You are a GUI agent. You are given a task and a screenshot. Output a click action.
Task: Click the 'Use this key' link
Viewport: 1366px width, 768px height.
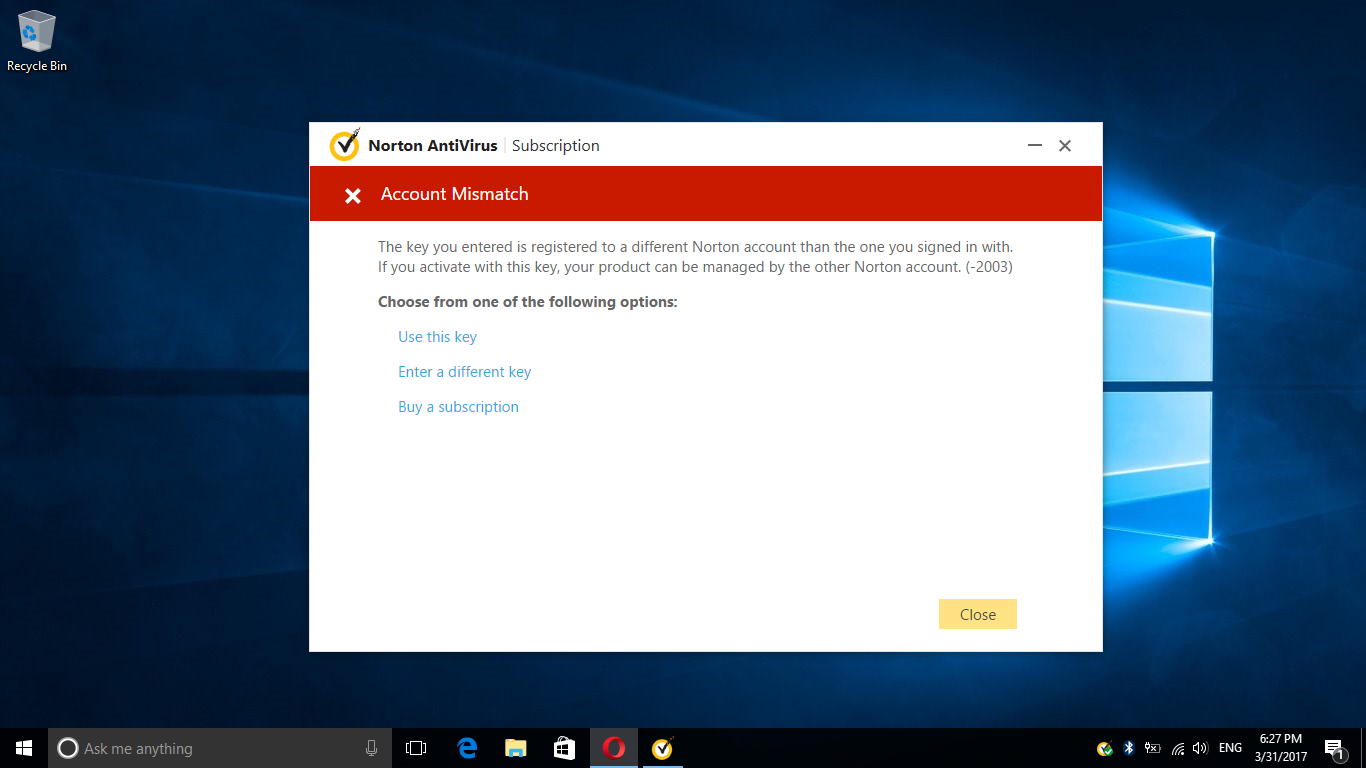coord(437,337)
